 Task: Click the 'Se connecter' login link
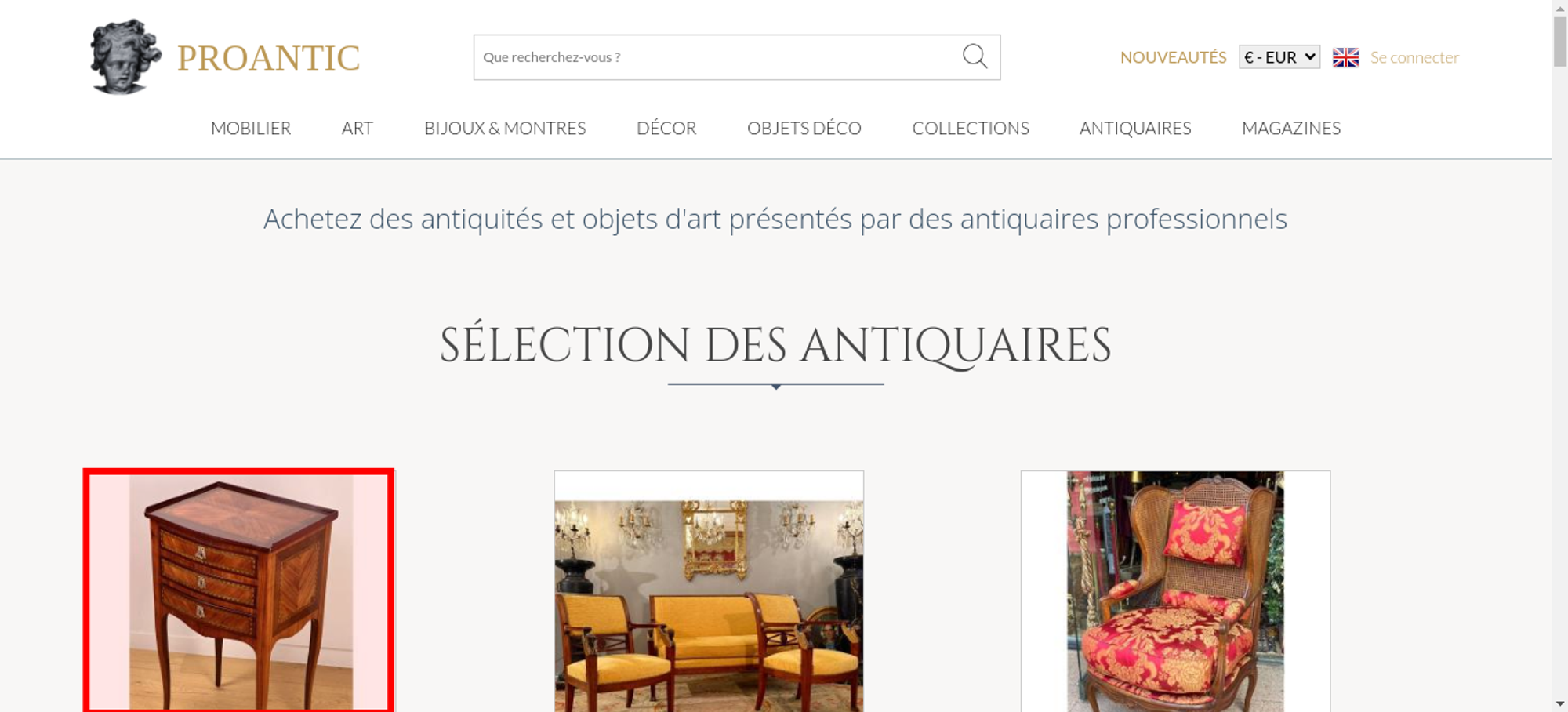pyautogui.click(x=1414, y=57)
